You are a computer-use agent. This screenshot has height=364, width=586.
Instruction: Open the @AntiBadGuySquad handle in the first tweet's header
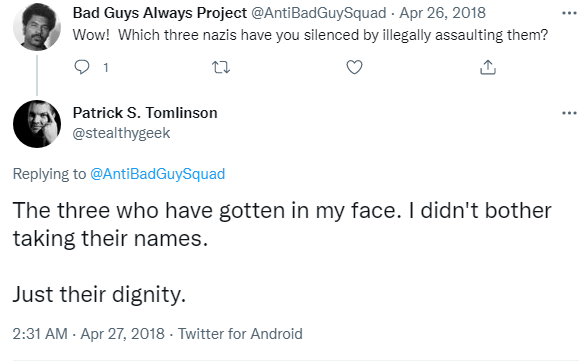click(x=318, y=13)
